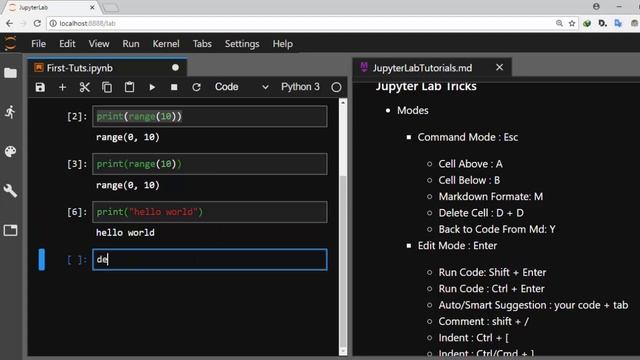Open the Tabs menu
This screenshot has width=640, height=360.
(x=202, y=44)
